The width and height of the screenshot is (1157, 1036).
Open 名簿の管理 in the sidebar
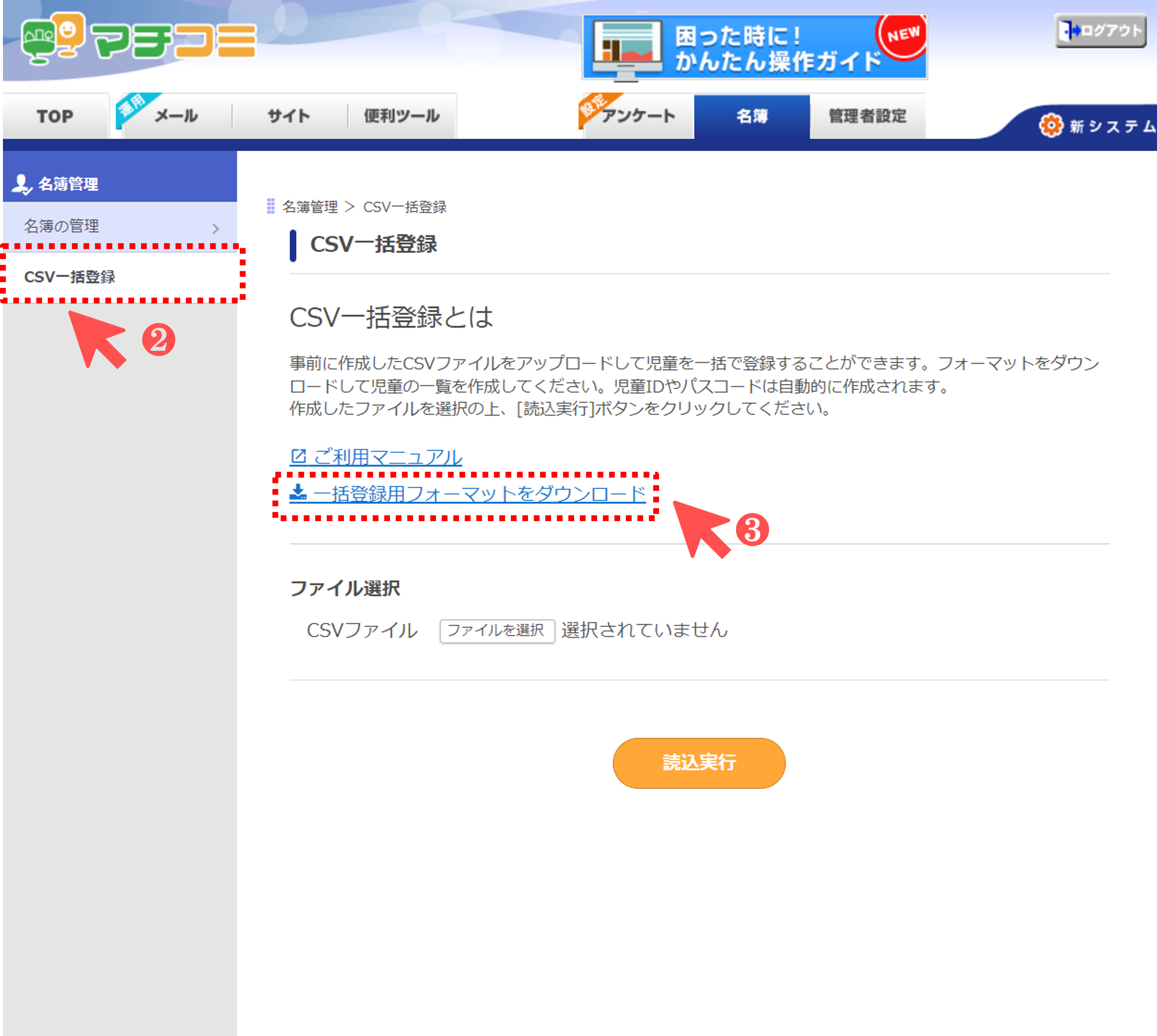[120, 226]
